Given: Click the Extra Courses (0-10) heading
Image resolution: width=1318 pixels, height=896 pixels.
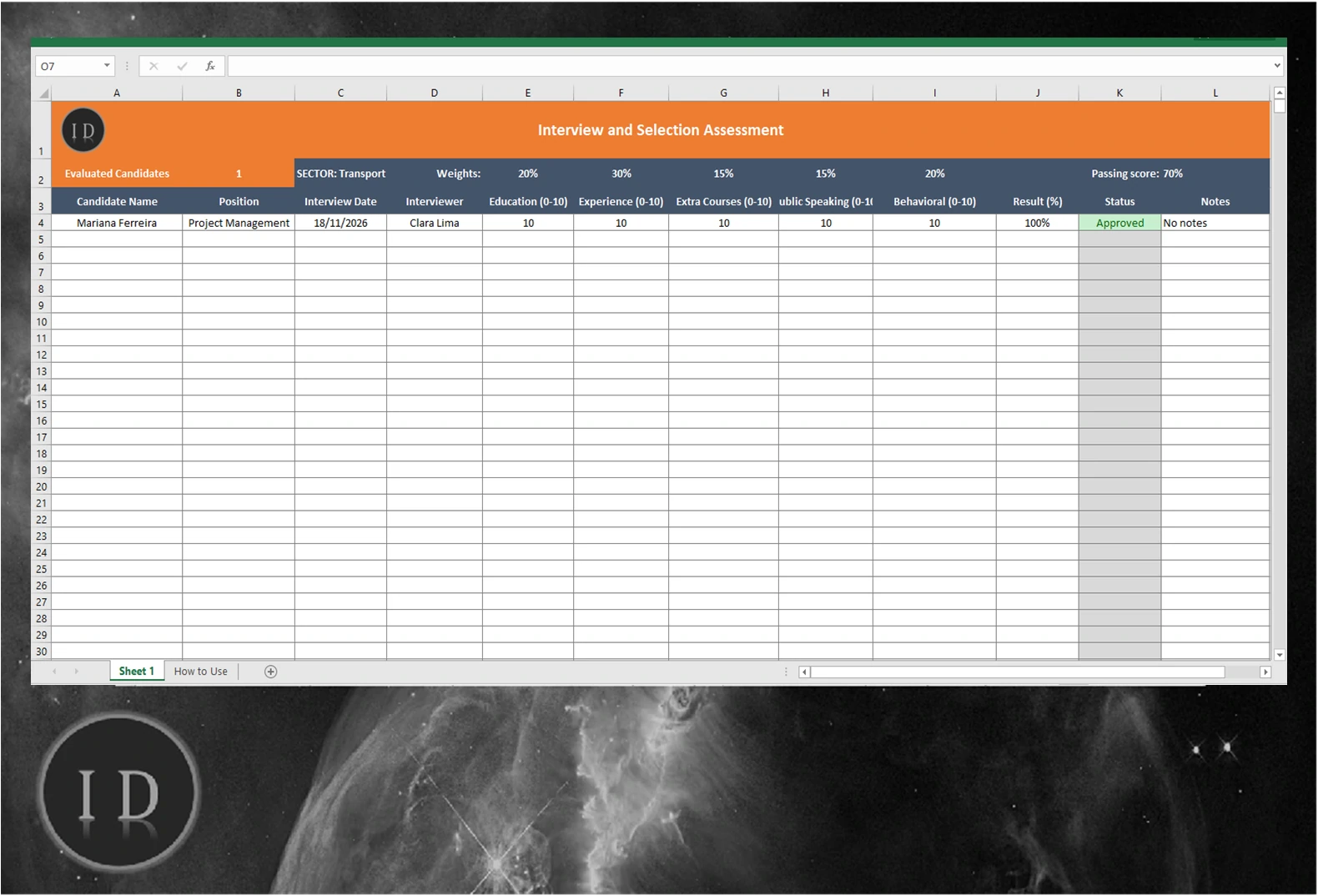Looking at the screenshot, I should (723, 201).
